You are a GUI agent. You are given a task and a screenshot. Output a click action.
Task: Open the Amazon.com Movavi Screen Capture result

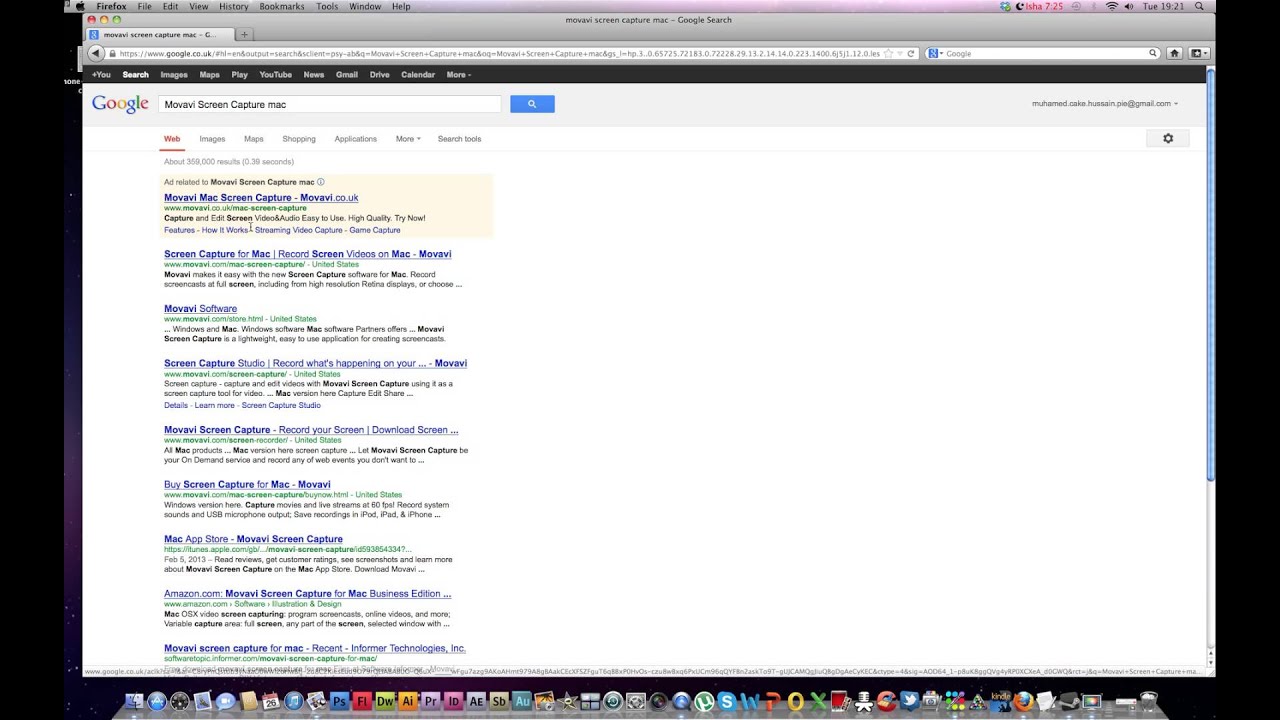coord(307,594)
